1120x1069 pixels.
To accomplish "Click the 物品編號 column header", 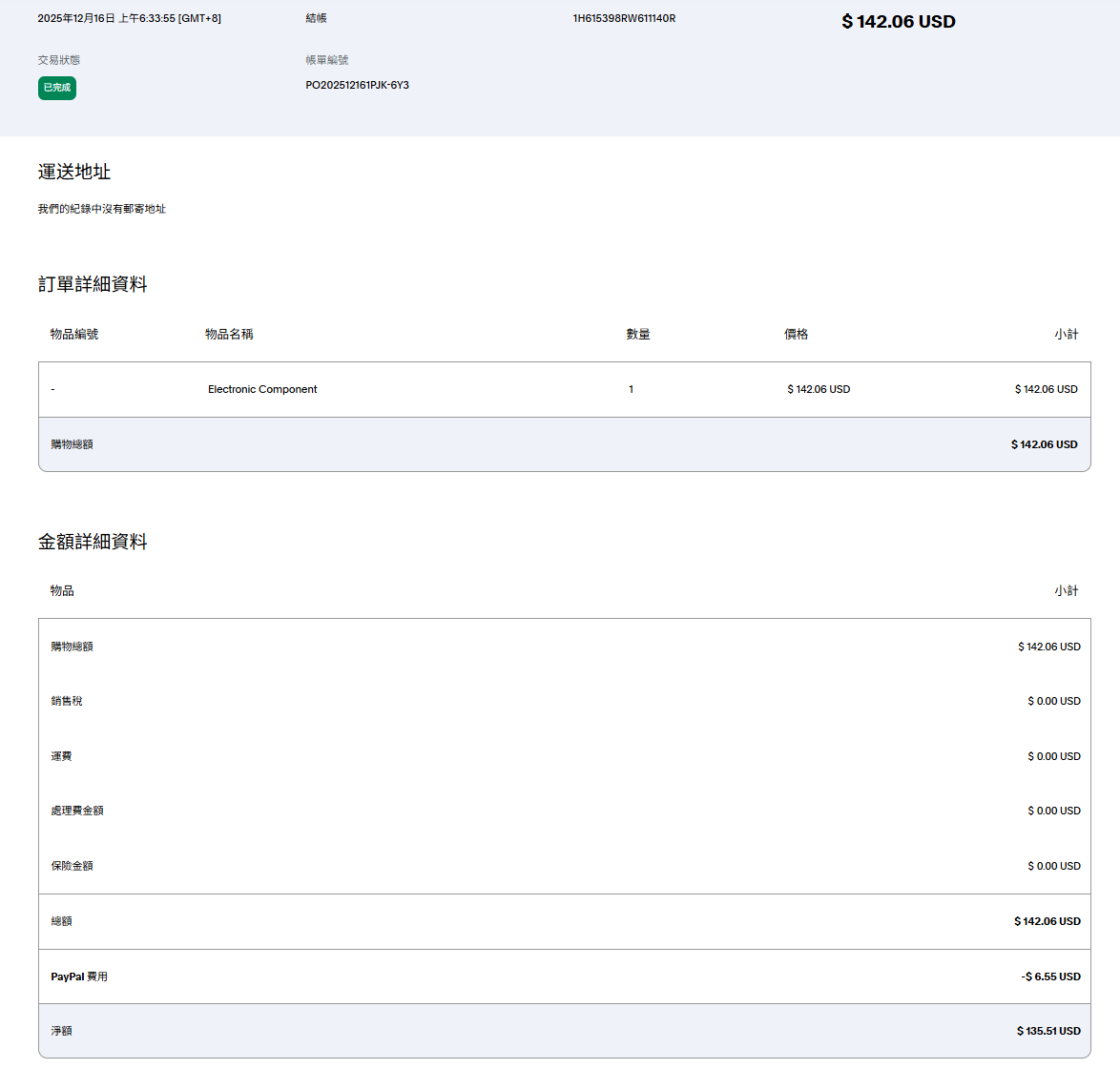I will [x=74, y=334].
